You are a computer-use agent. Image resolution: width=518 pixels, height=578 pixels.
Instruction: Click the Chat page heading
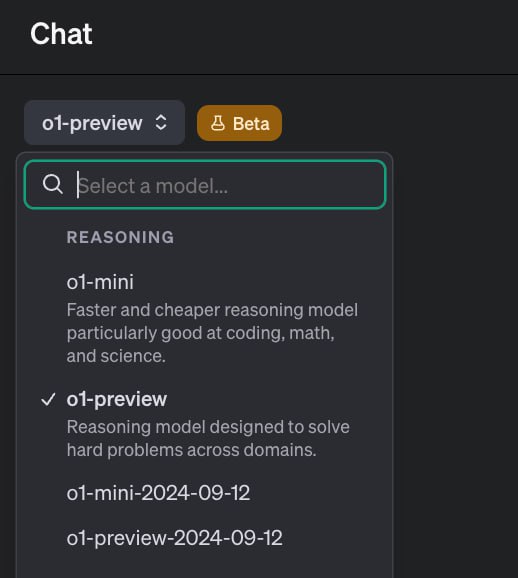(61, 34)
